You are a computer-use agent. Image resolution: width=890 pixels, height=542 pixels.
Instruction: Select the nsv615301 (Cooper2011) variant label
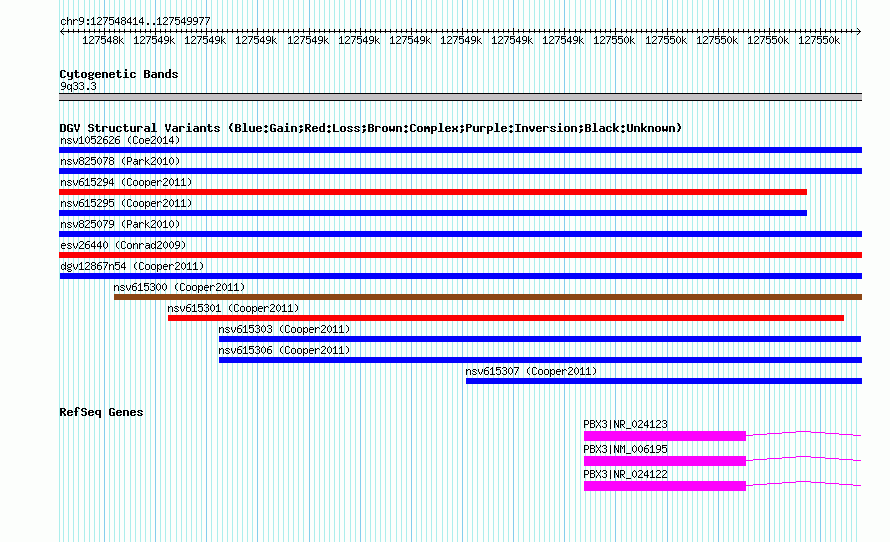233,308
